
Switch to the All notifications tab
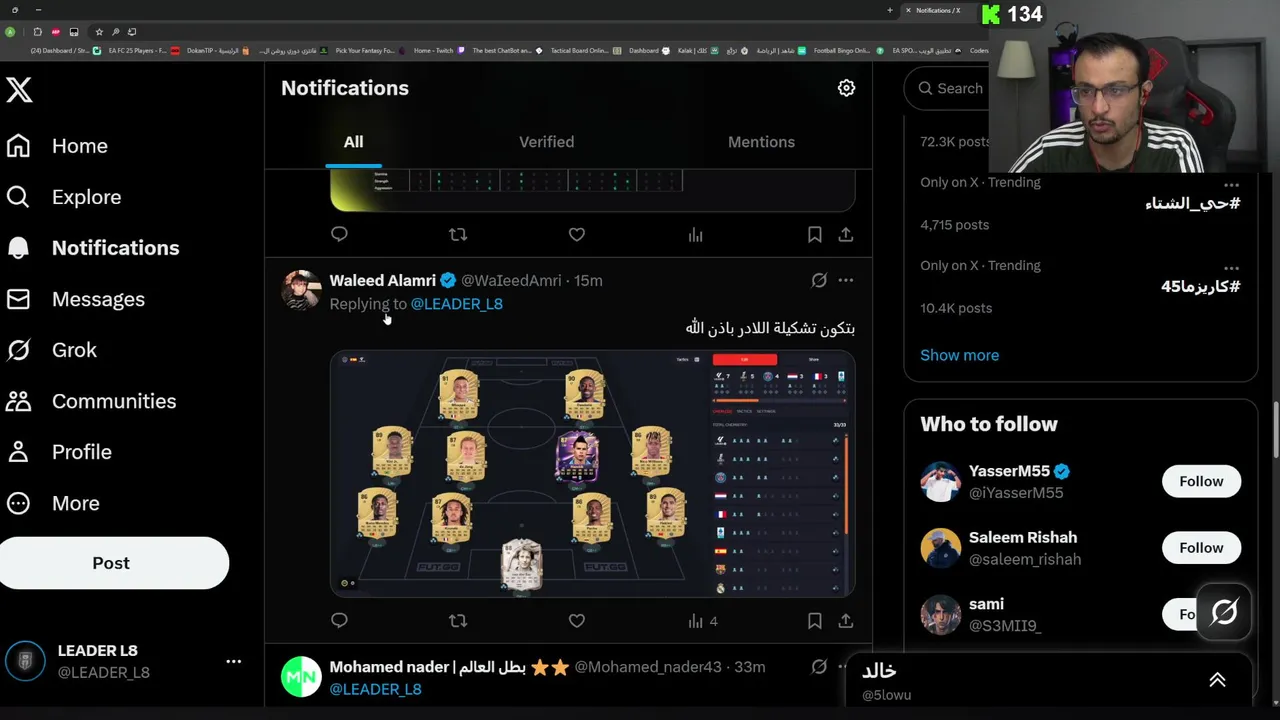354,142
